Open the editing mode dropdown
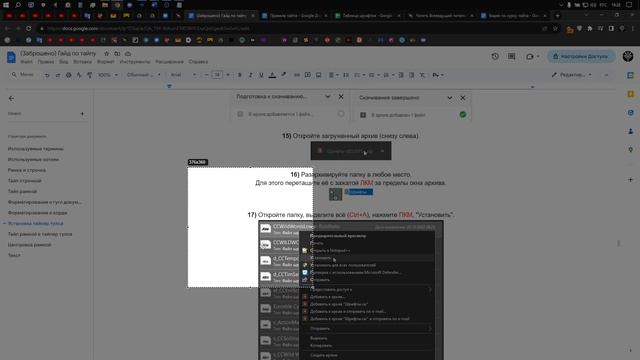This screenshot has height=360, width=640. click(x=571, y=75)
